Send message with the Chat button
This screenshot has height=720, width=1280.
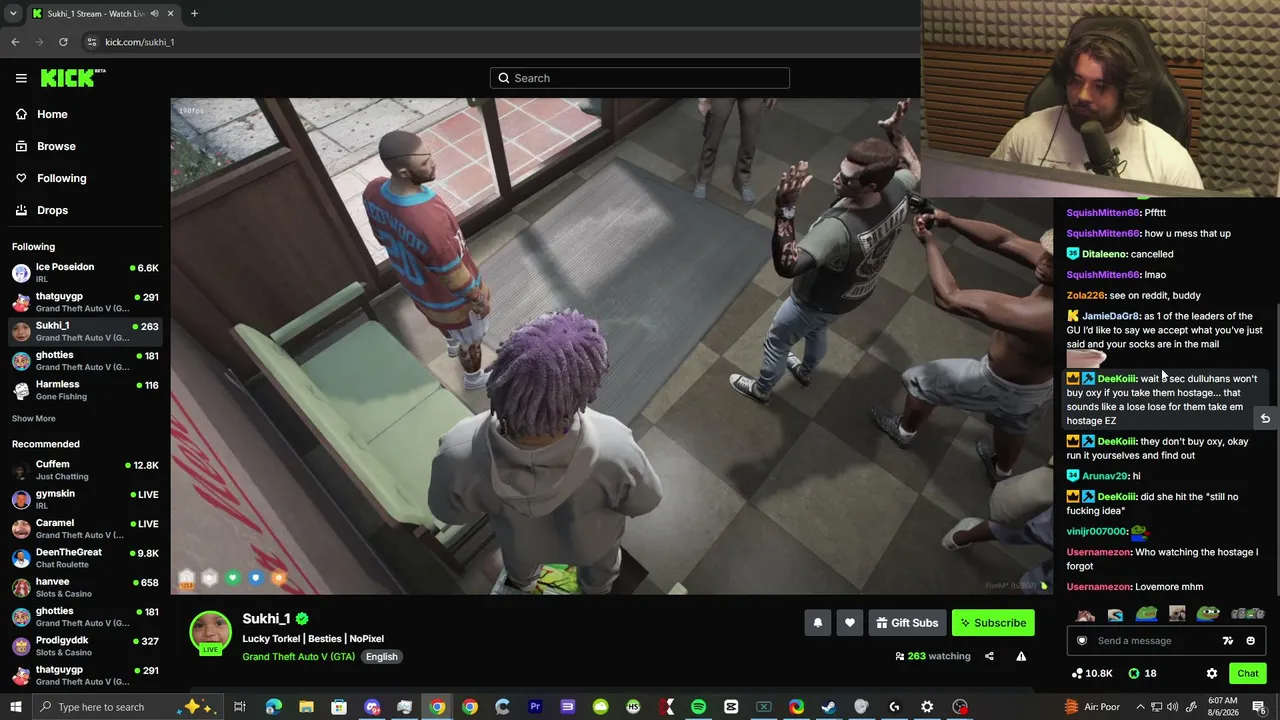click(x=1247, y=673)
